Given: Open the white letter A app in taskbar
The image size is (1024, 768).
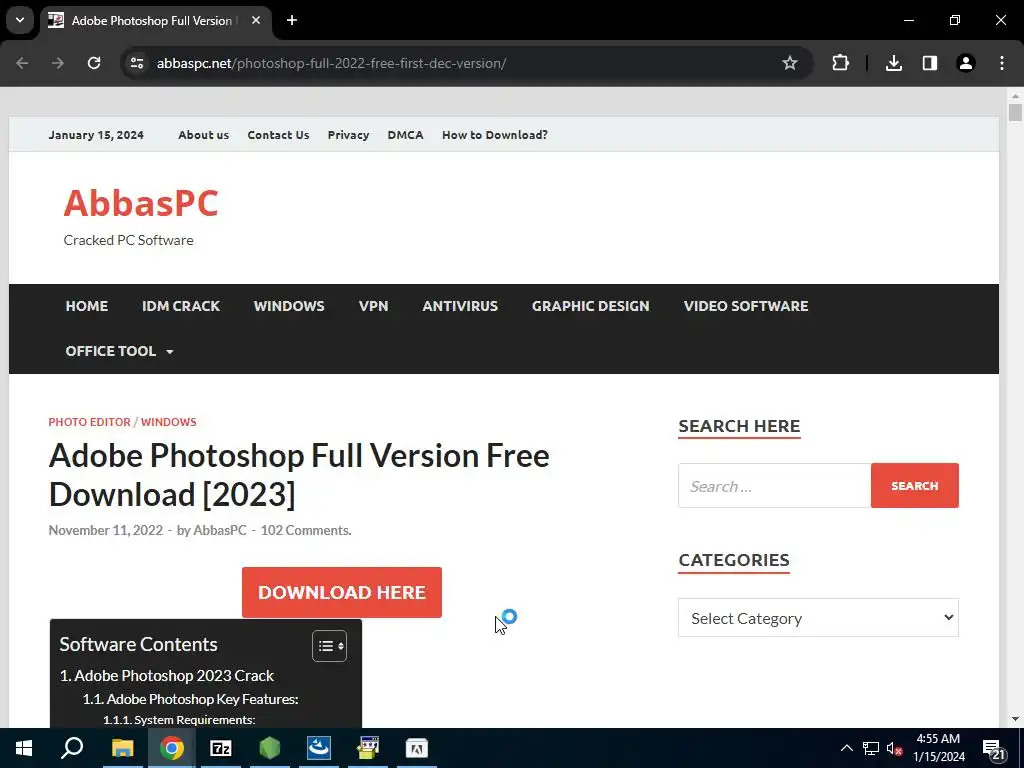Looking at the screenshot, I should [417, 748].
